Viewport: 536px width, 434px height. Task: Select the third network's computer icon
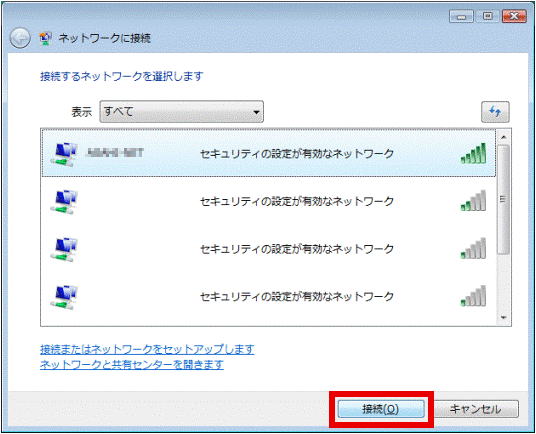coord(64,249)
